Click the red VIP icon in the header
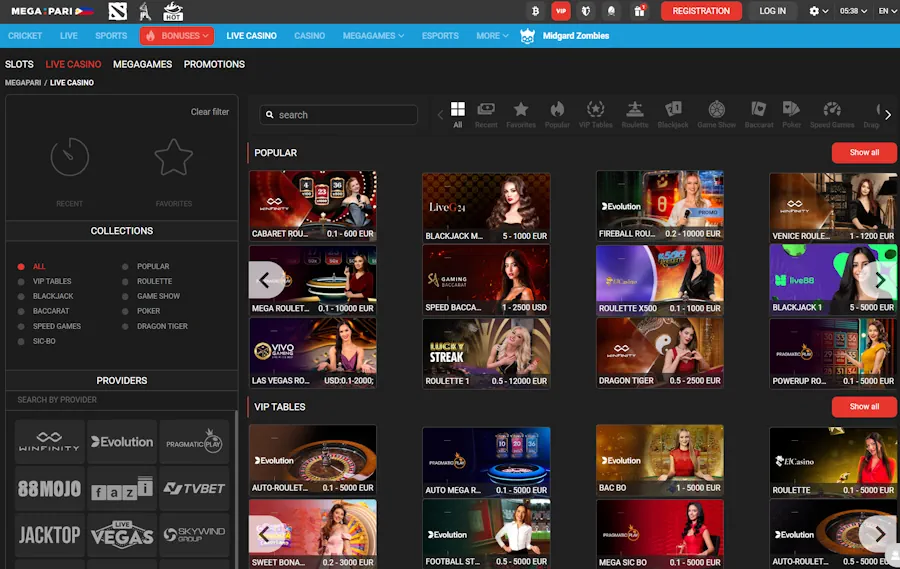 coord(561,11)
